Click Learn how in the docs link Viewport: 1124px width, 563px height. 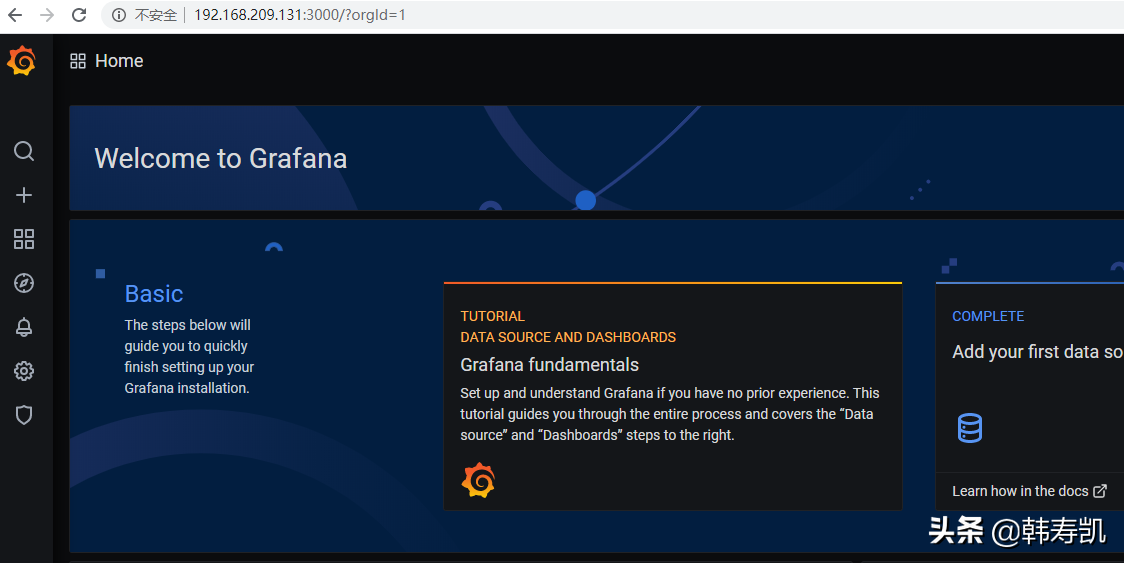1029,491
